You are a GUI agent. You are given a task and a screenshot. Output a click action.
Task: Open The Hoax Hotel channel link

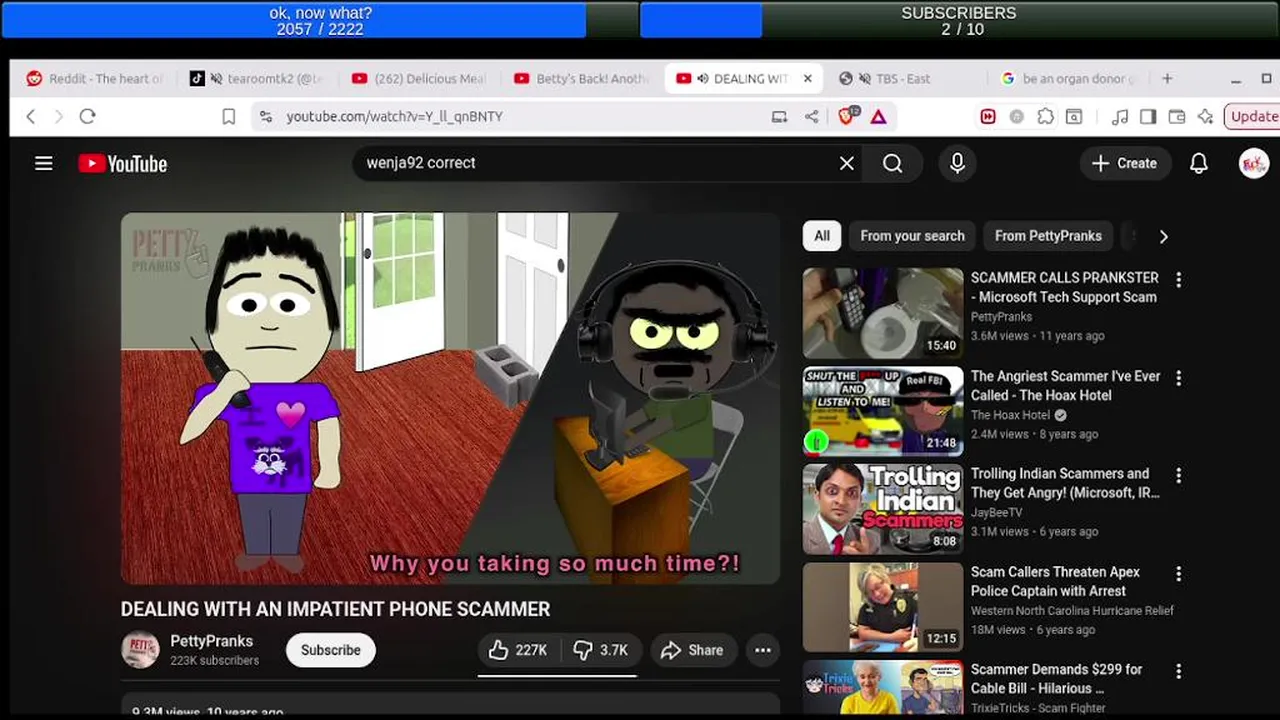click(x=1010, y=415)
